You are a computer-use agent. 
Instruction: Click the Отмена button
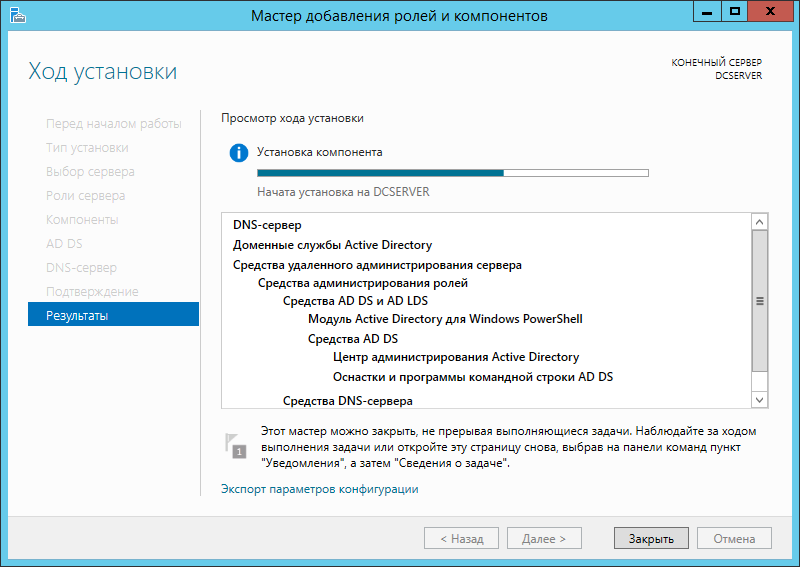point(734,538)
